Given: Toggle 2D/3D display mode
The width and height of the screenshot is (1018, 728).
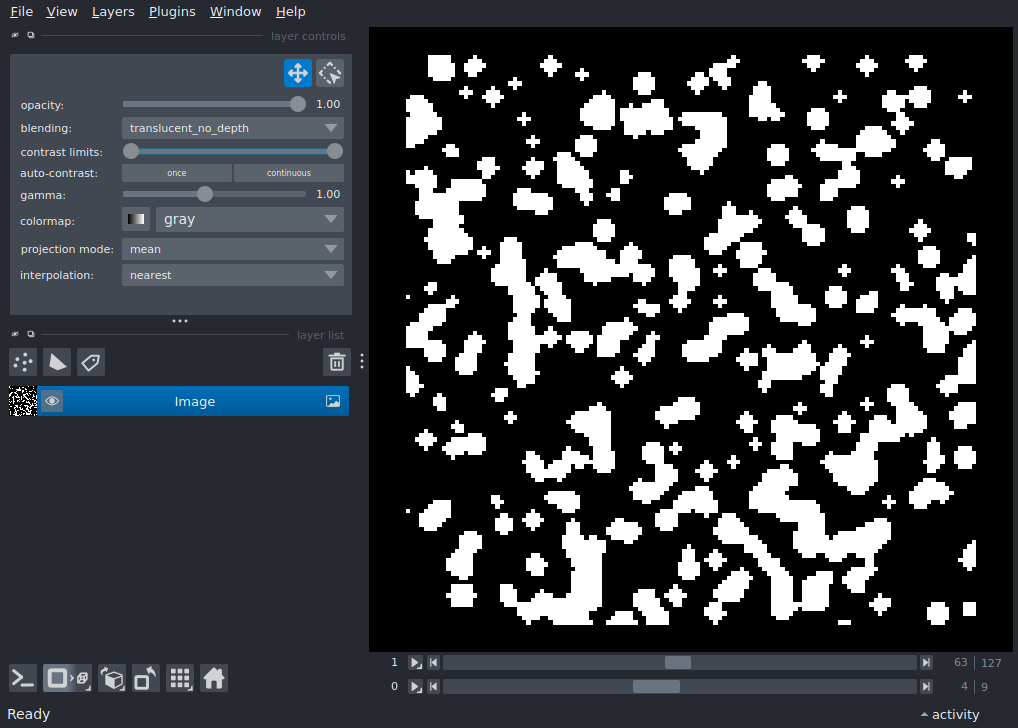Looking at the screenshot, I should click(x=67, y=679).
